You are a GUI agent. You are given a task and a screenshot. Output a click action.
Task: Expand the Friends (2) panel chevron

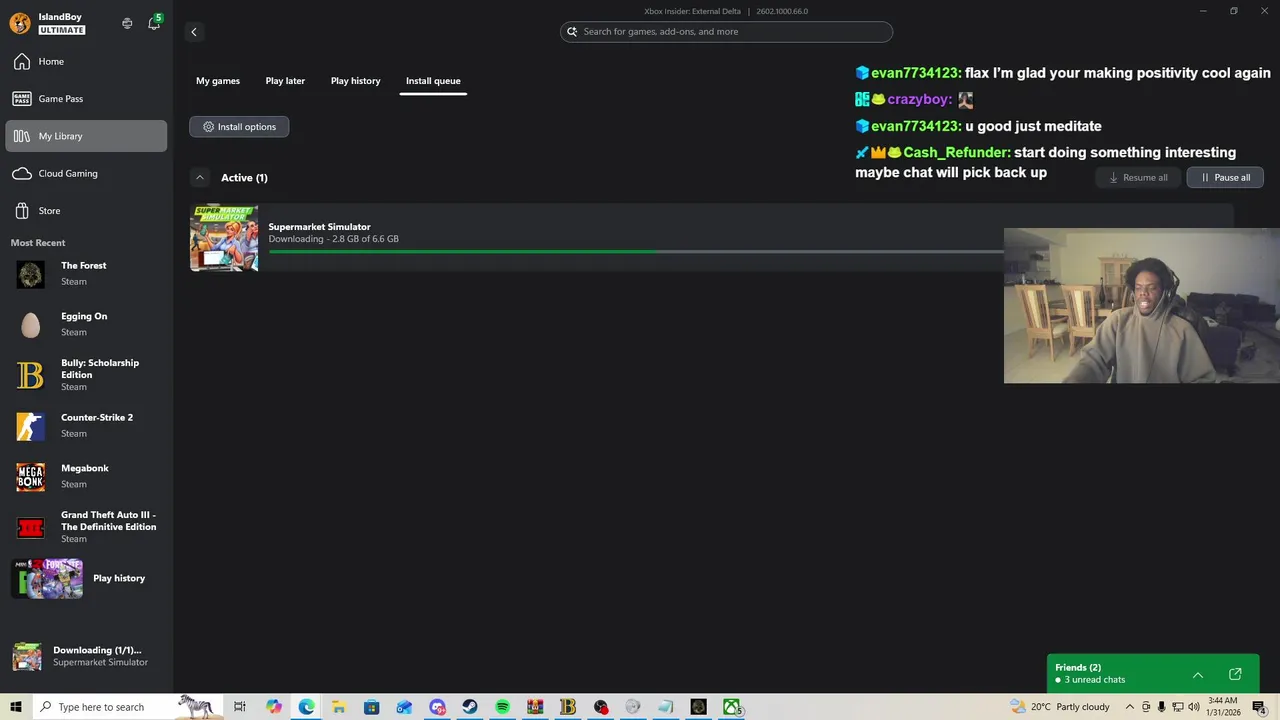pyautogui.click(x=1198, y=675)
